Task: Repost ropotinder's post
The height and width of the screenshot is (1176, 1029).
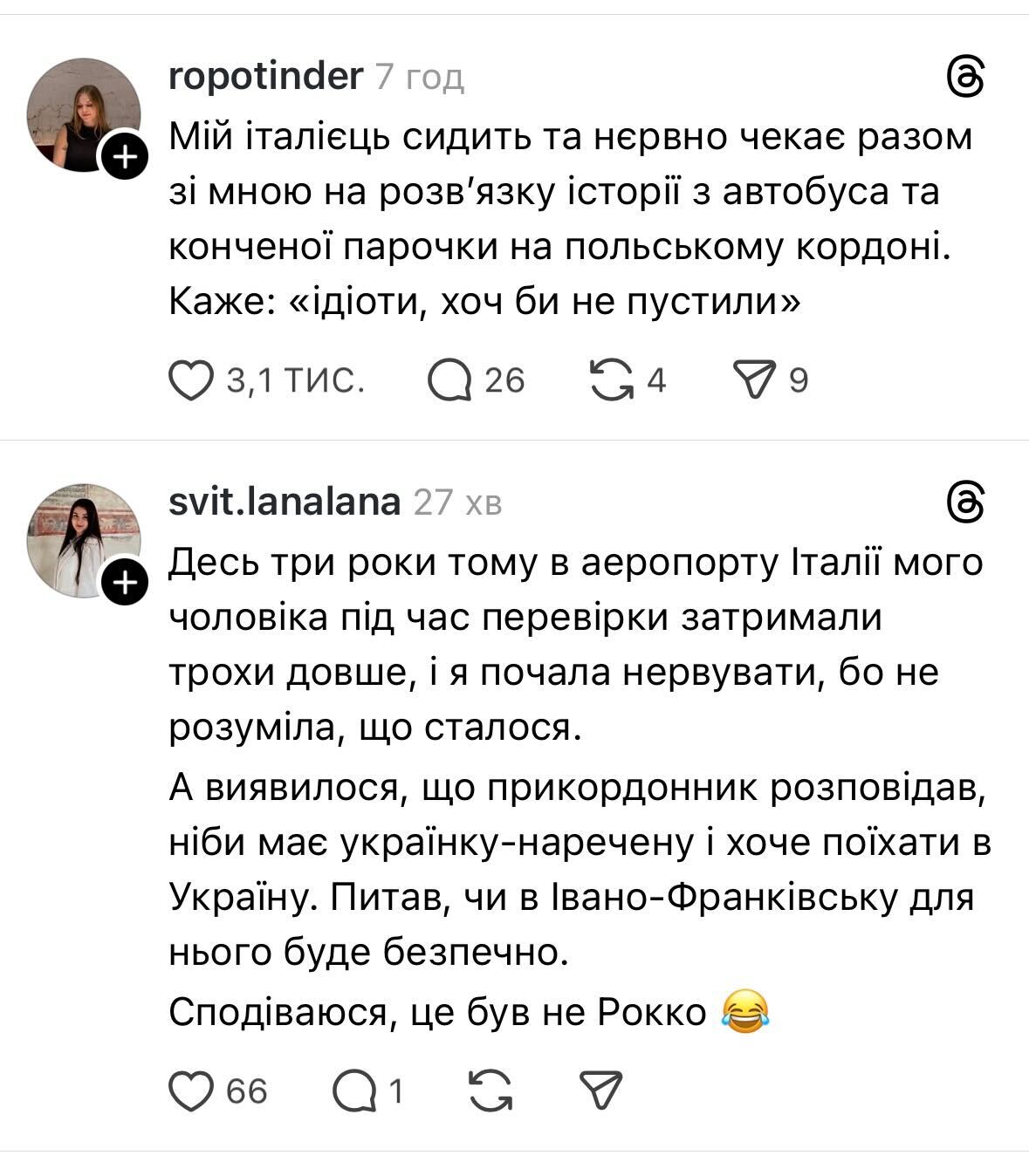Action: tap(612, 381)
